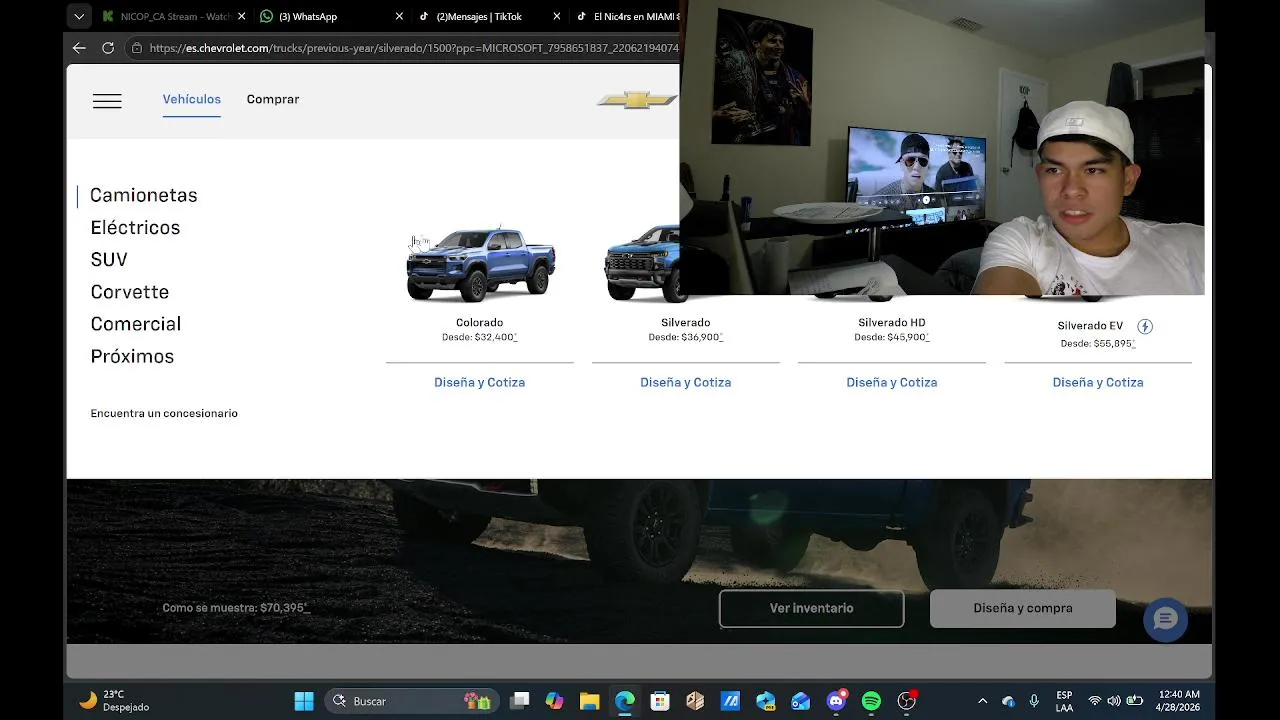The width and height of the screenshot is (1280, 720).
Task: Click the microphone tray icon
Action: click(1034, 701)
